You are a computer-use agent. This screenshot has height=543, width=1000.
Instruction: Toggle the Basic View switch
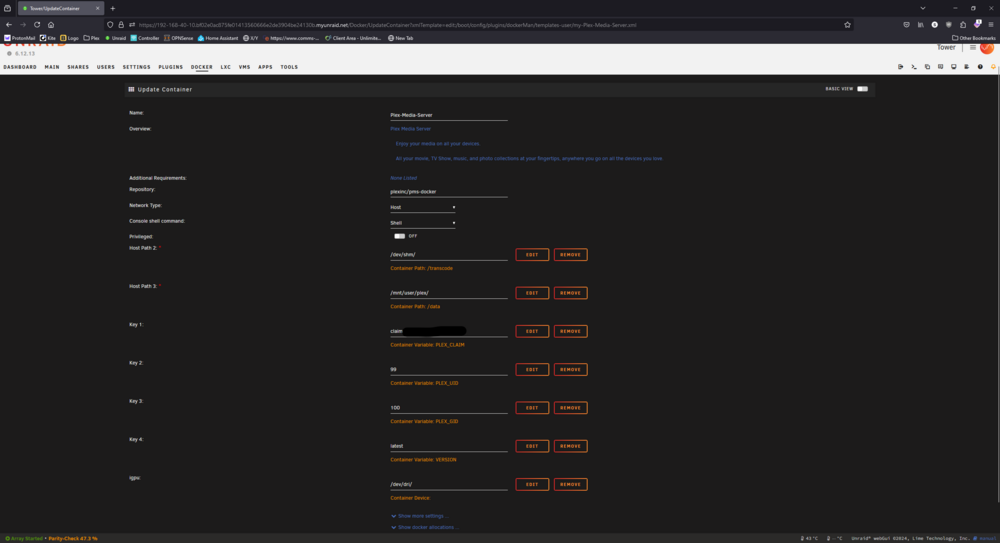[x=862, y=89]
